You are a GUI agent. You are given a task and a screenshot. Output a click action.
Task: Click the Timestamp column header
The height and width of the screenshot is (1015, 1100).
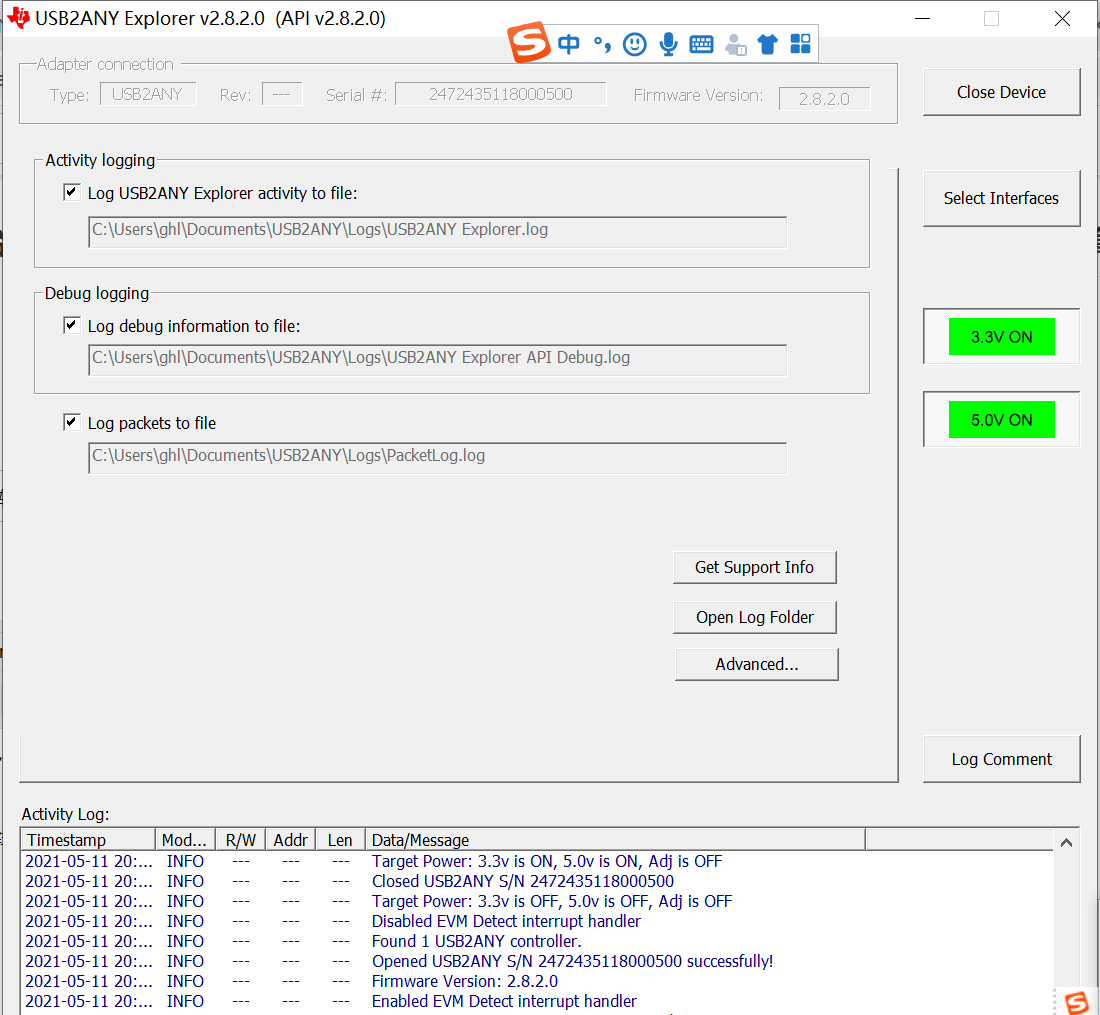tap(88, 840)
